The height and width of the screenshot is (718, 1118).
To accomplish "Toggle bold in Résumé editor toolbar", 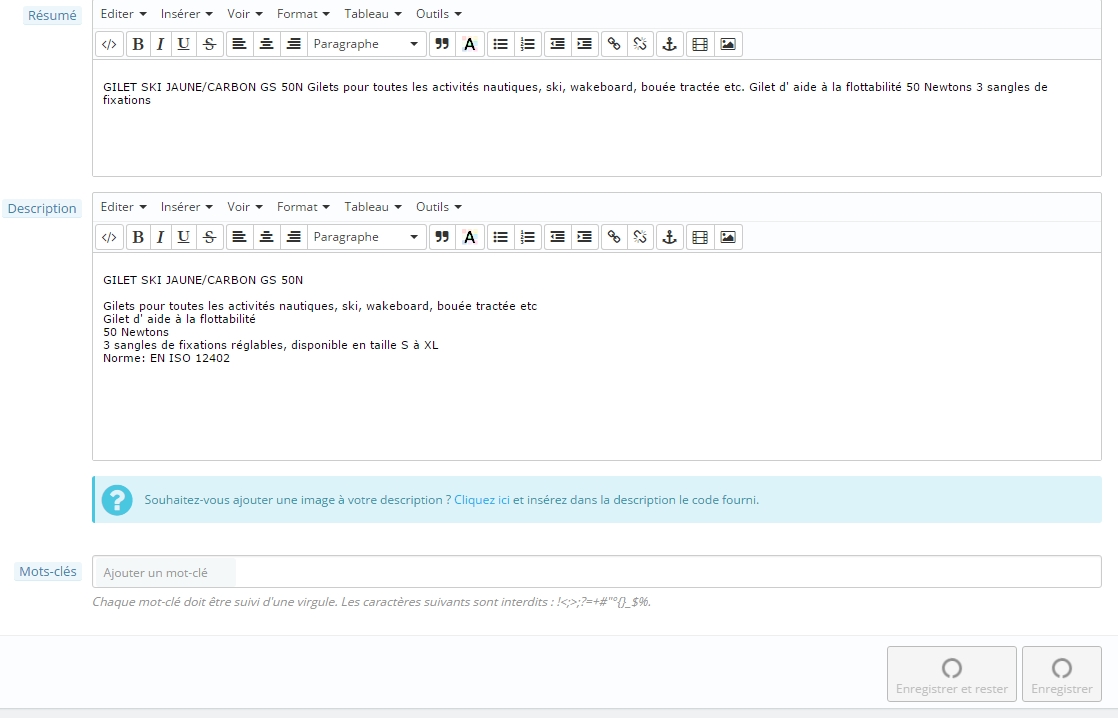I will point(138,44).
